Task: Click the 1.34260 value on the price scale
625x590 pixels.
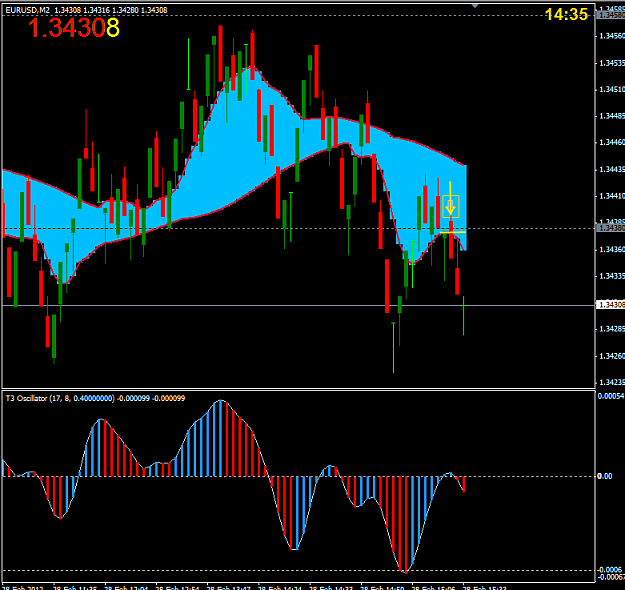Action: tap(612, 356)
